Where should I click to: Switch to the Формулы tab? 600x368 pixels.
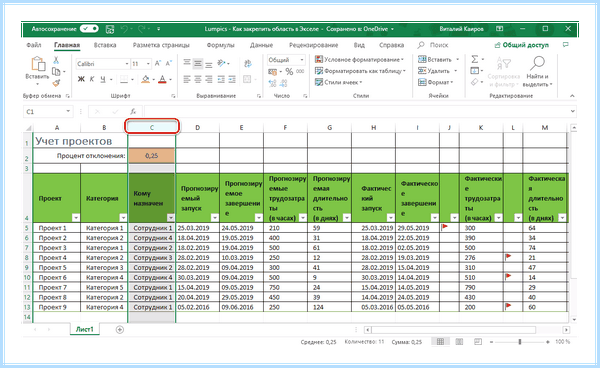coord(220,45)
